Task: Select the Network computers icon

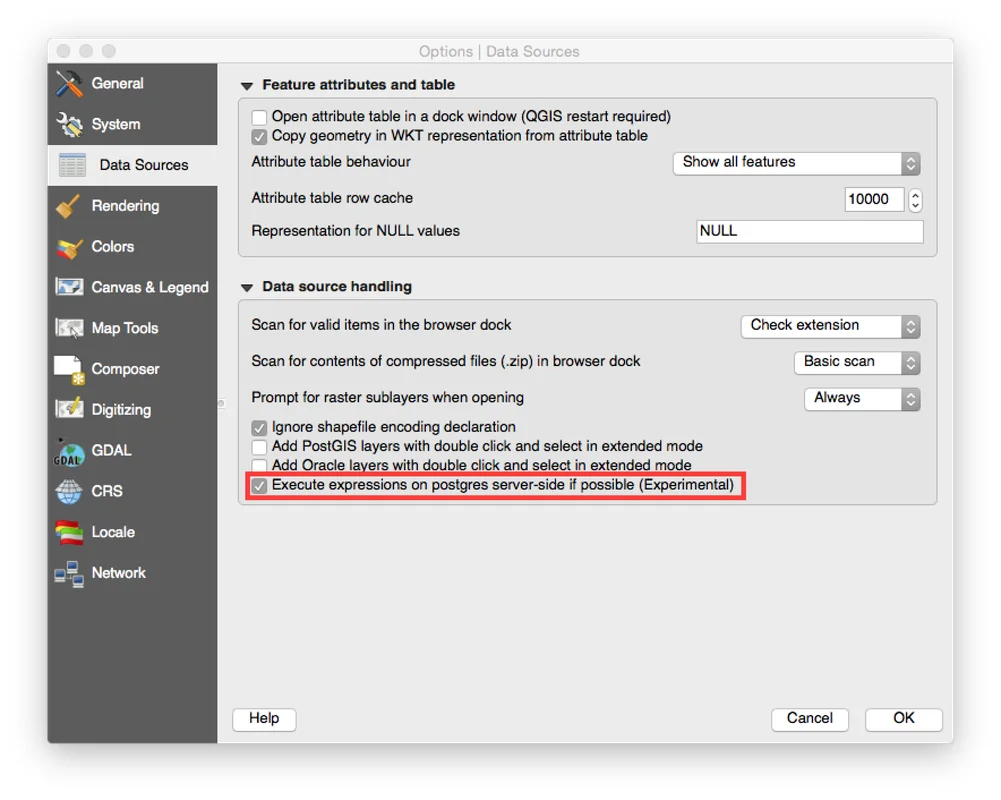Action: point(69,573)
